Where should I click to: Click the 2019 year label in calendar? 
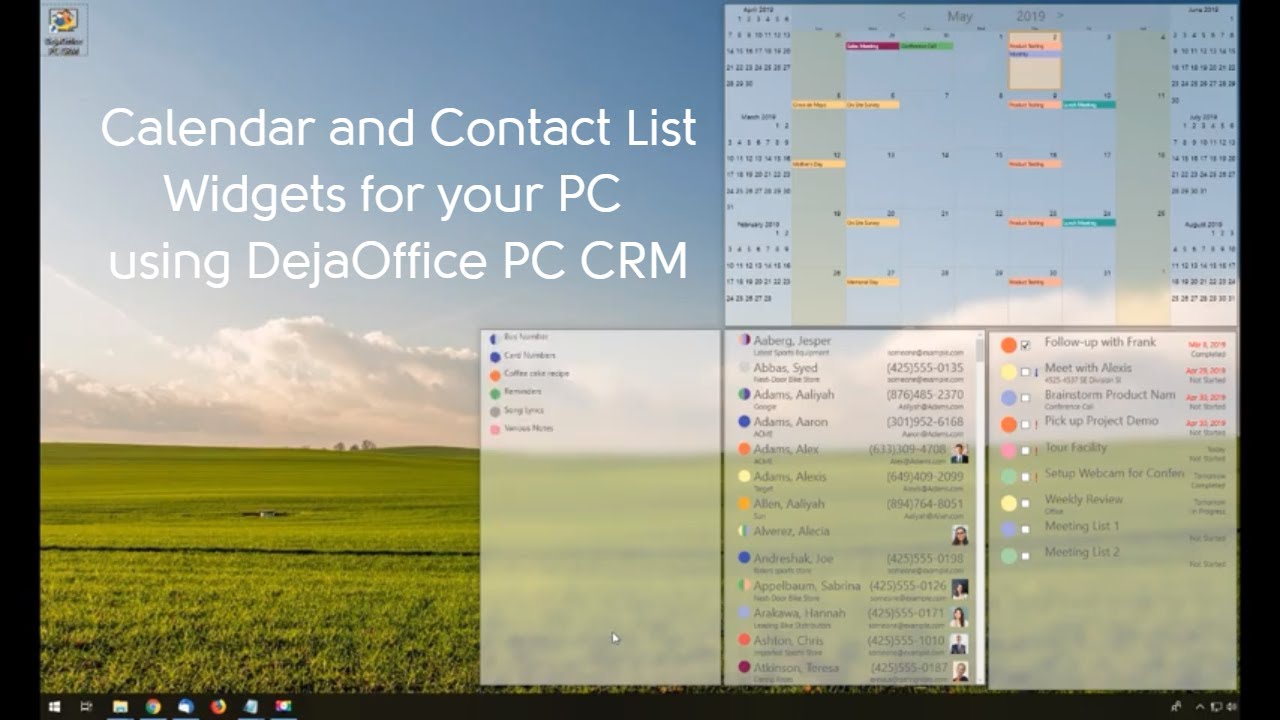(x=1030, y=16)
